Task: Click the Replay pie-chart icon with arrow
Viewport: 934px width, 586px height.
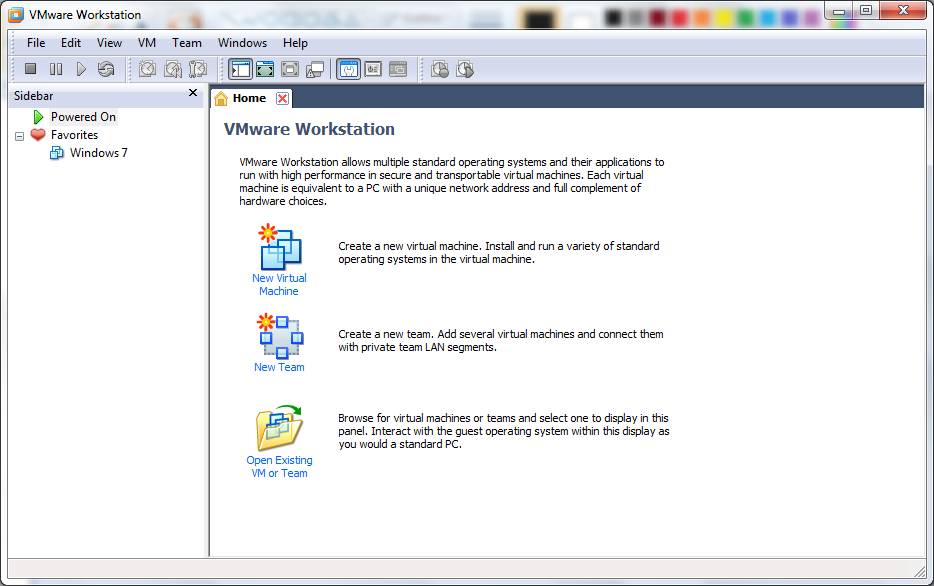Action: [465, 70]
